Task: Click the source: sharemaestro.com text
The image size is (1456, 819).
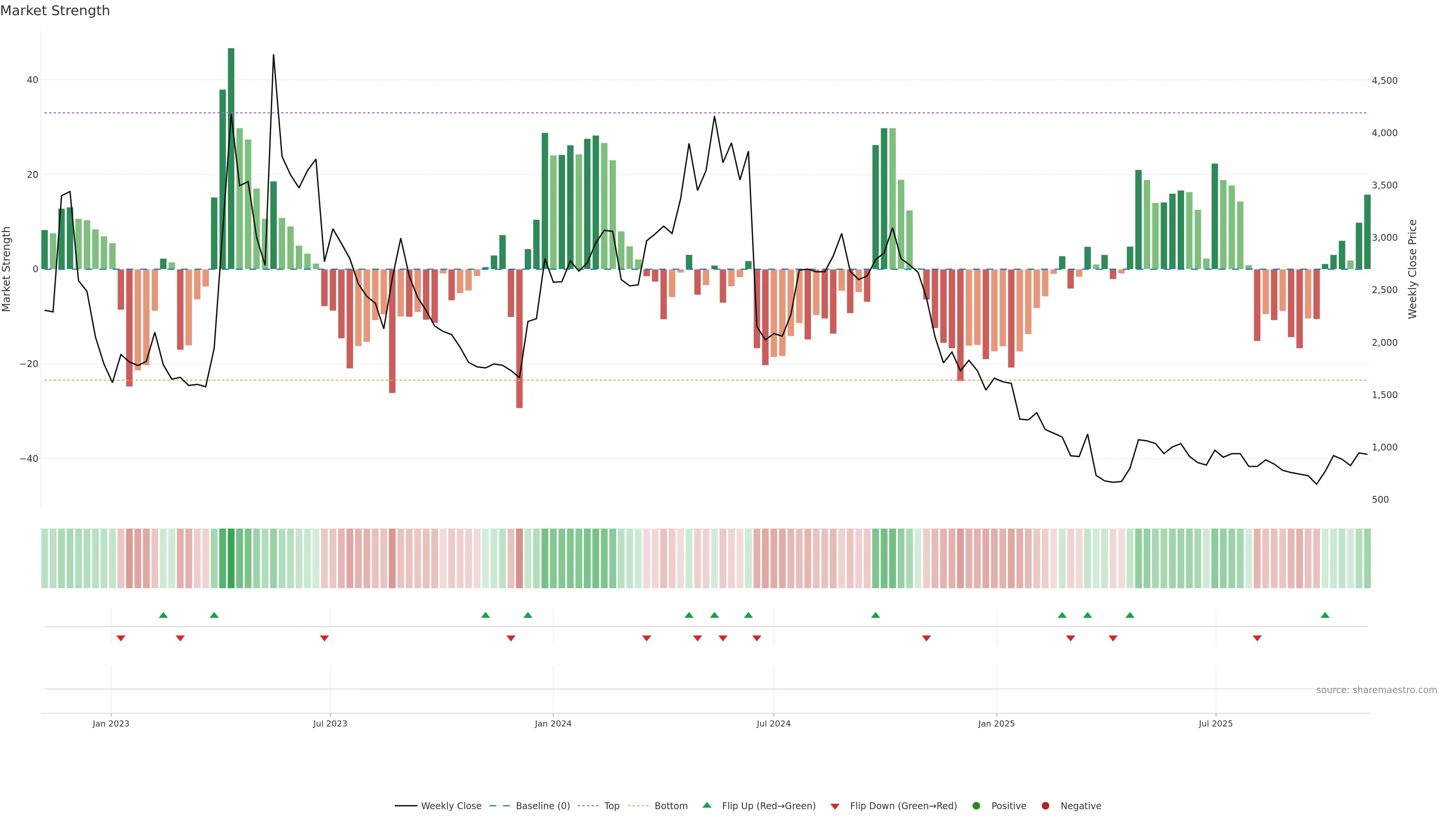Action: pos(1376,690)
